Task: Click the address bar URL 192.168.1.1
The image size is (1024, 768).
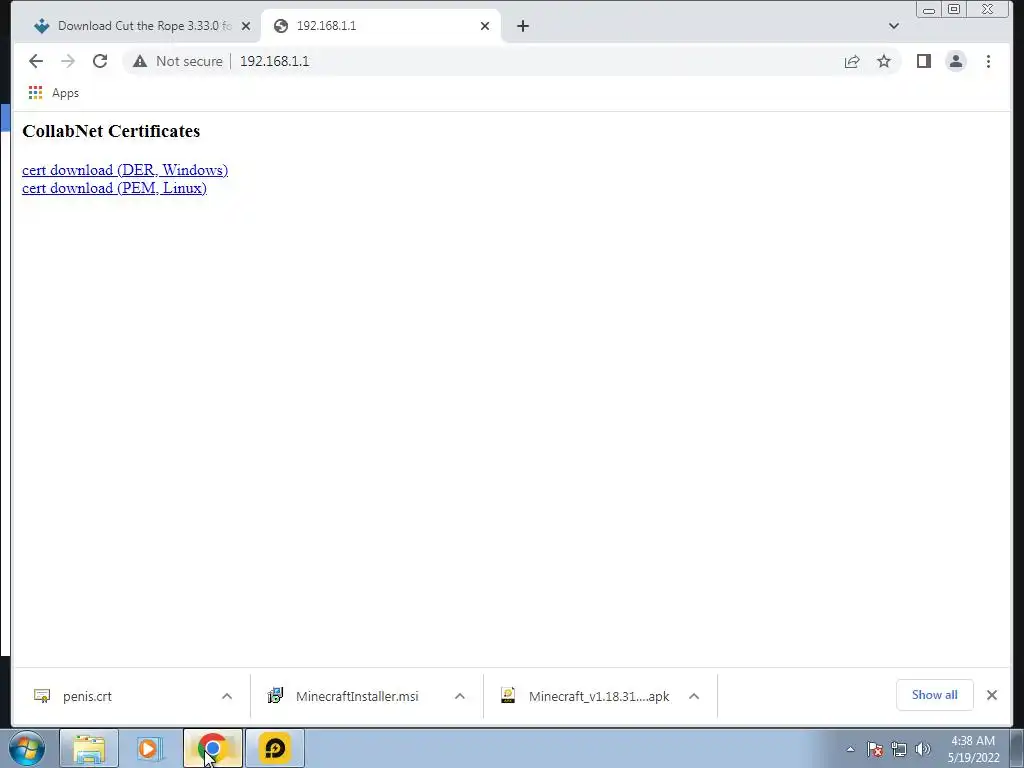Action: [x=274, y=61]
